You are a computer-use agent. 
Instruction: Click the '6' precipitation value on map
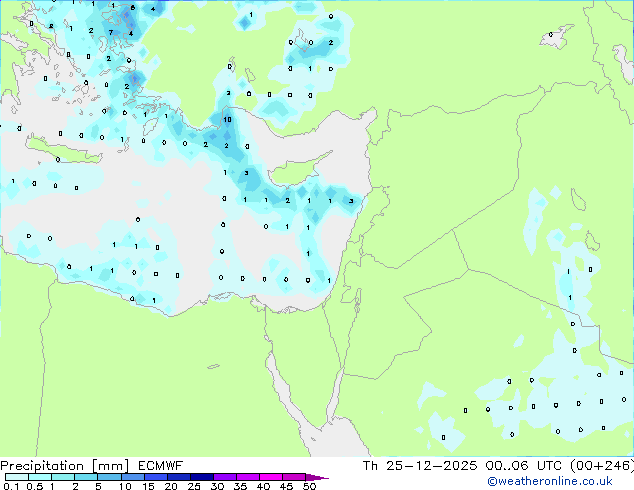pyautogui.click(x=133, y=8)
